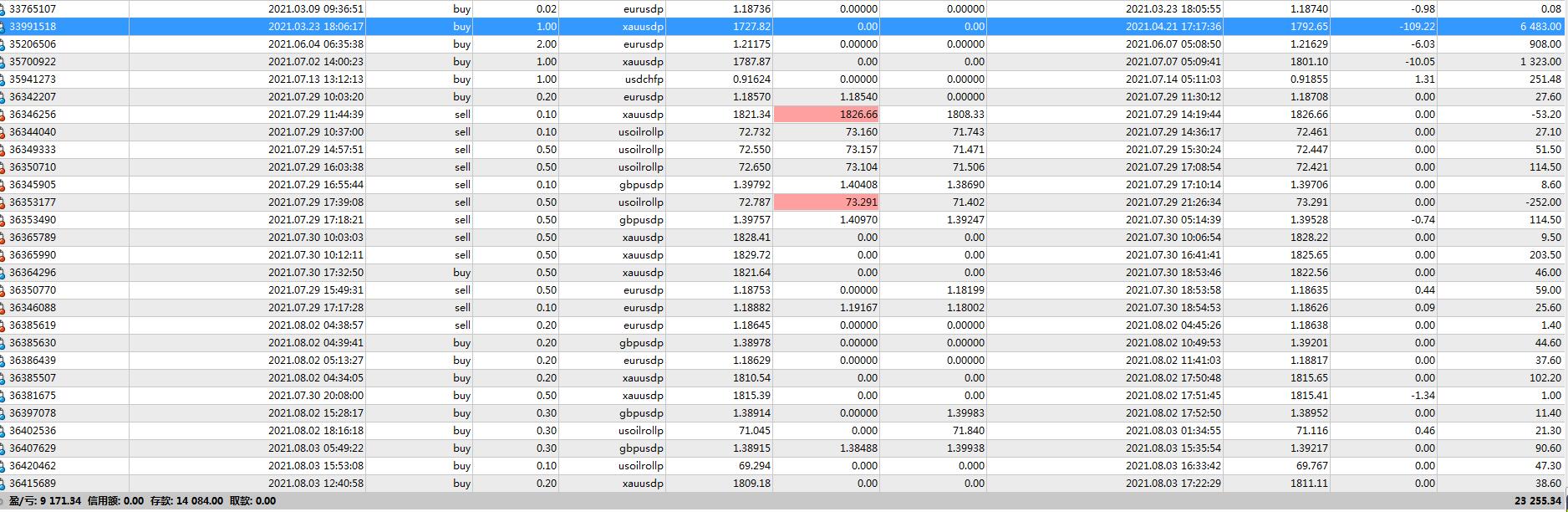Image resolution: width=1568 pixels, height=512 pixels.
Task: Click the blue buy icon beside order 35206506
Action: click(3, 44)
